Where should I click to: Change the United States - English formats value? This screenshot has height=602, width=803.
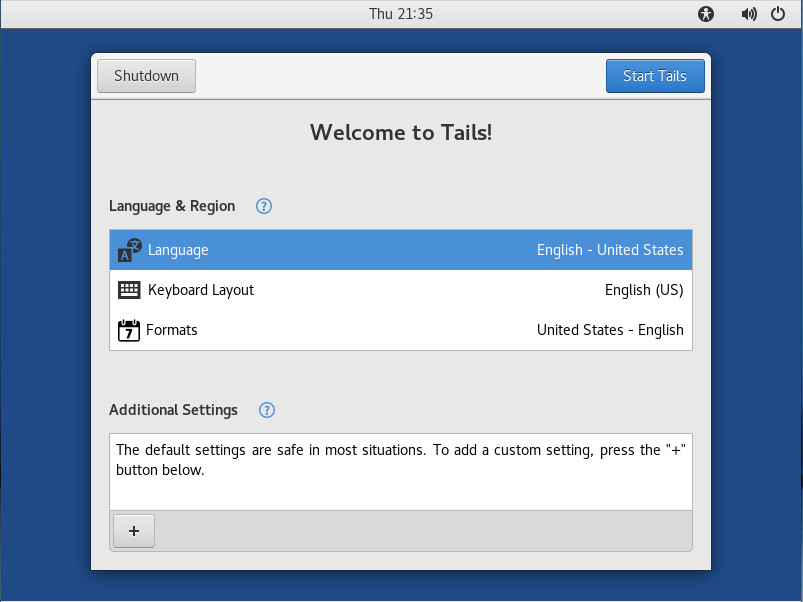610,330
